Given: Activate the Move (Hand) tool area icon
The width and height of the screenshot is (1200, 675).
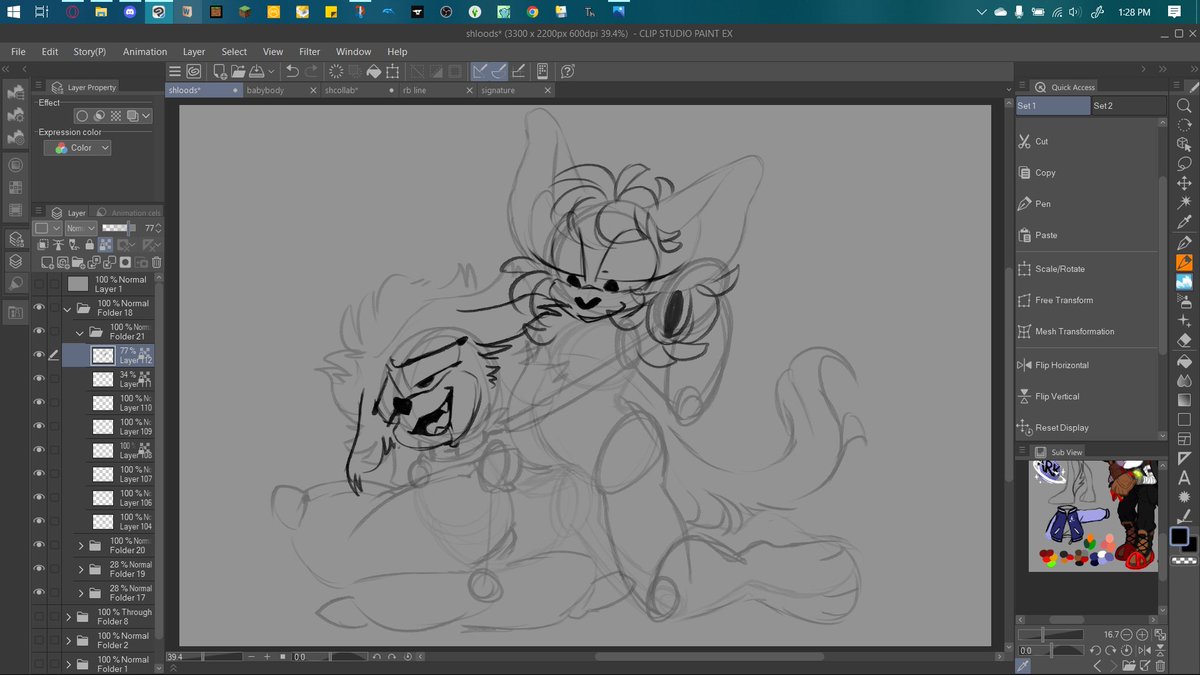Looking at the screenshot, I should pyautogui.click(x=1184, y=183).
